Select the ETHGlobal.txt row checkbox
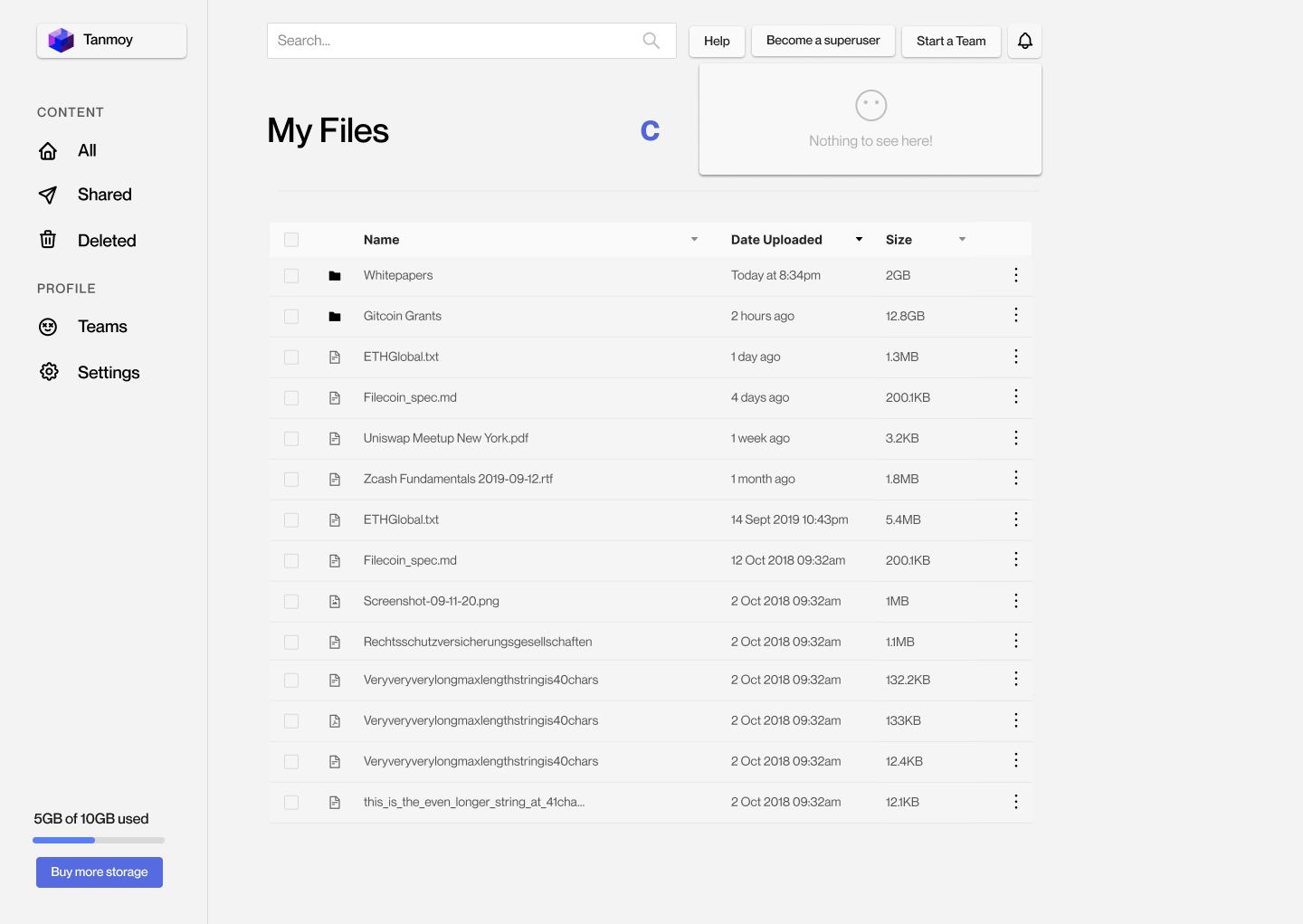Viewport: 1303px width, 924px height. click(x=291, y=357)
